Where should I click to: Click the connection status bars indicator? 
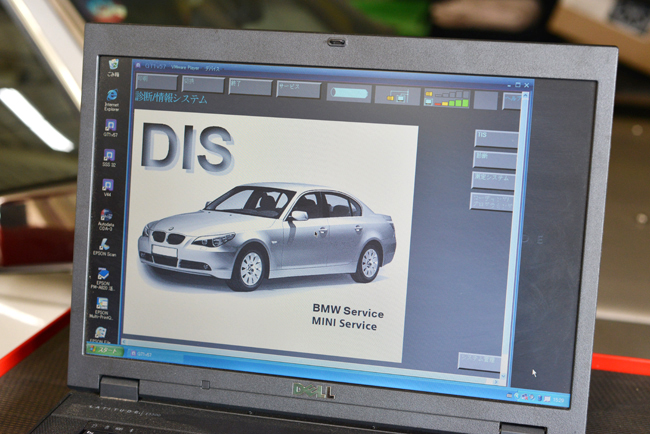pos(447,99)
